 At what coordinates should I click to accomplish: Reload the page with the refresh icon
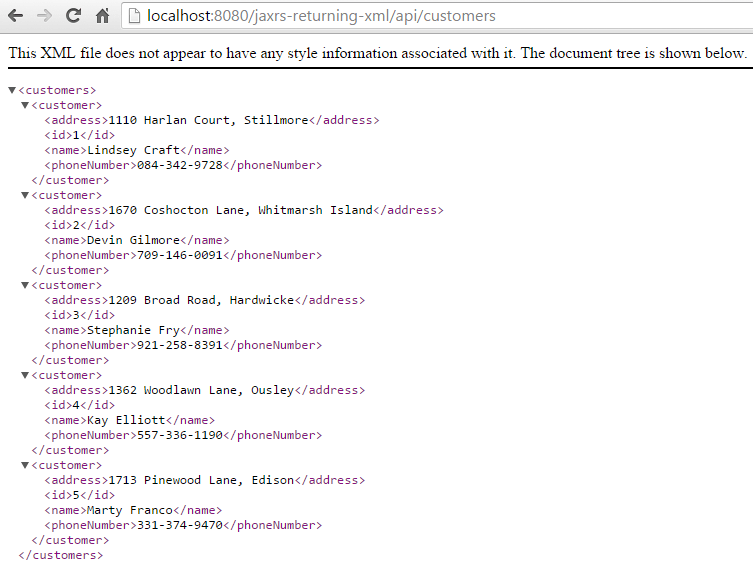73,16
